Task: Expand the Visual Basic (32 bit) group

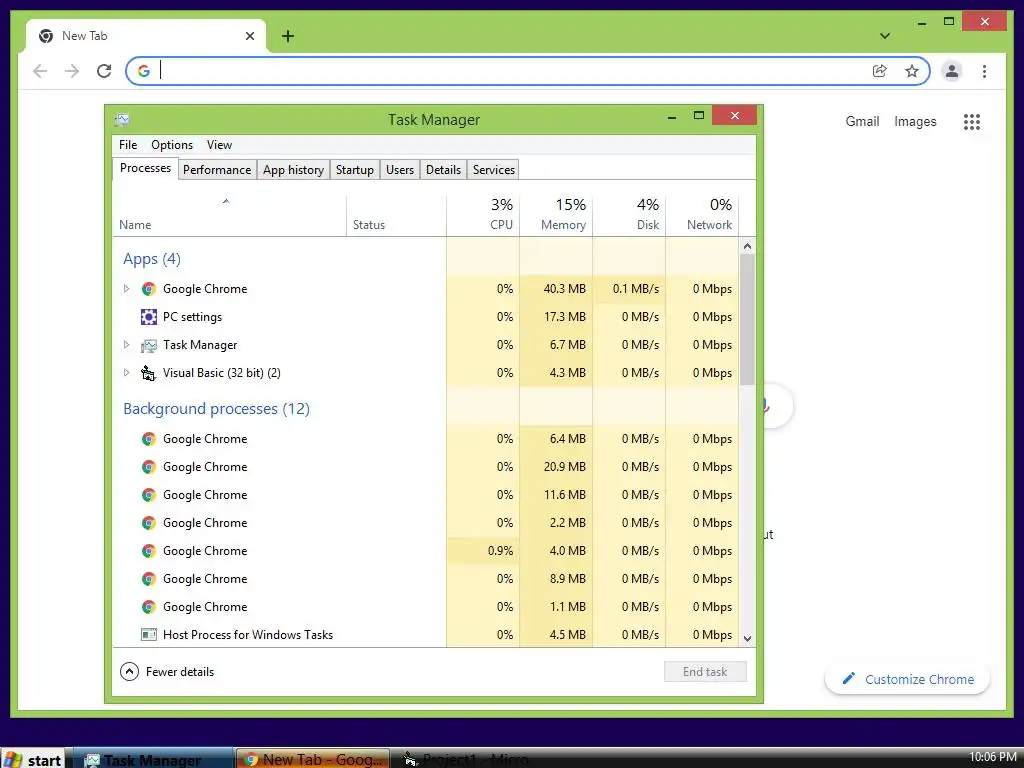Action: tap(126, 373)
